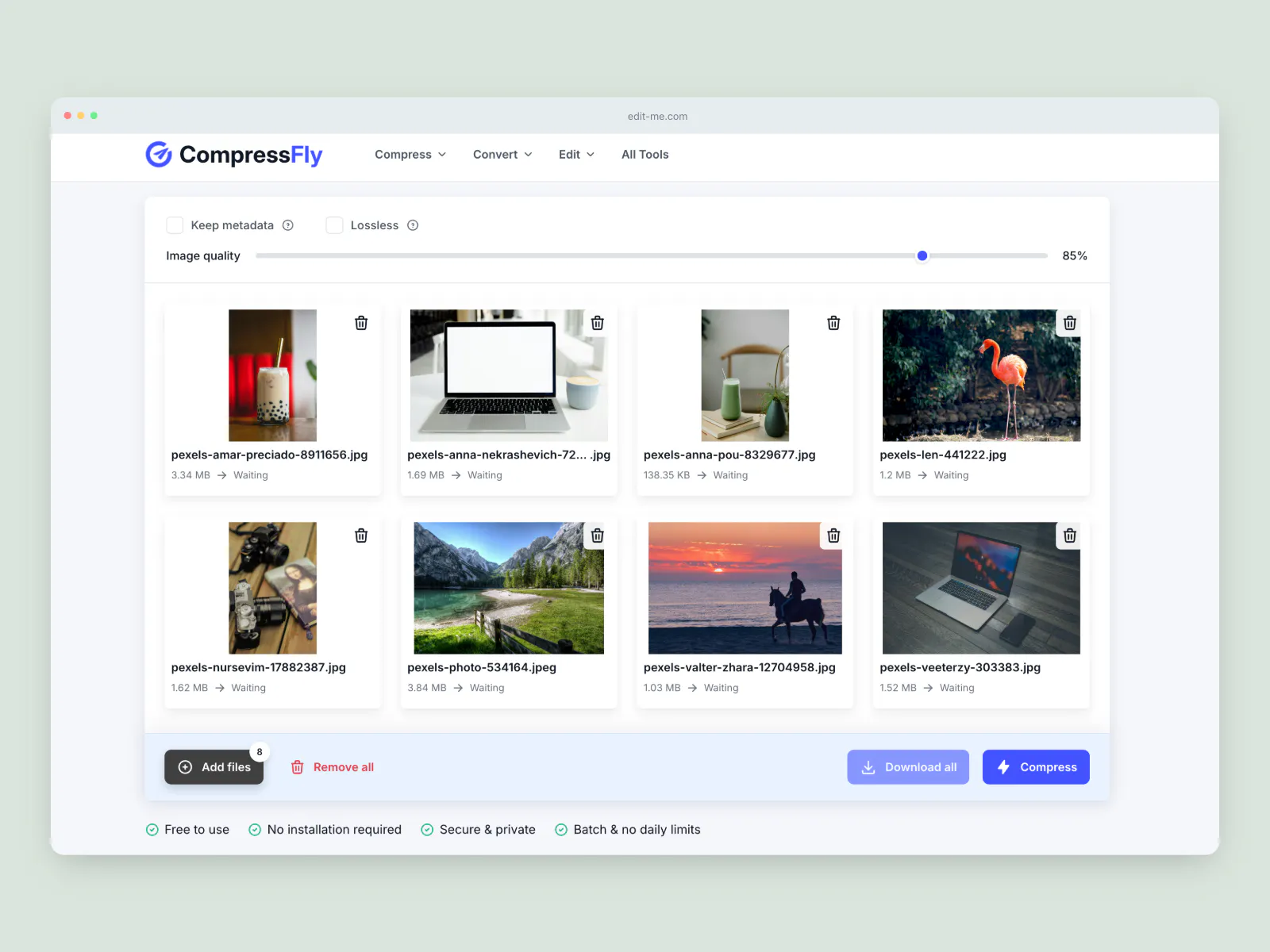
Task: Click Batch & no daily limits text
Action: (637, 830)
